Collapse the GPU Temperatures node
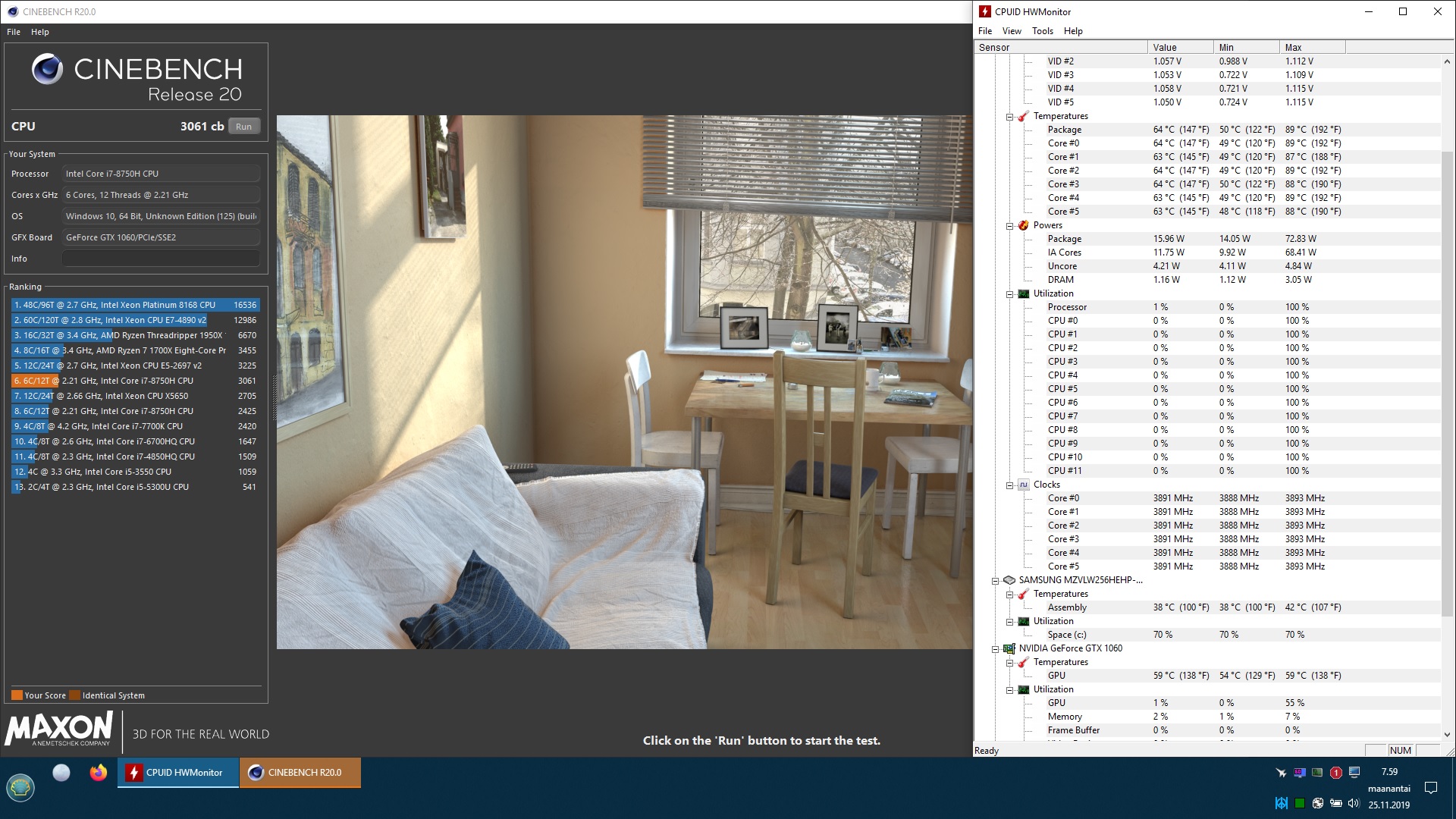Image resolution: width=1456 pixels, height=819 pixels. pos(1009,663)
